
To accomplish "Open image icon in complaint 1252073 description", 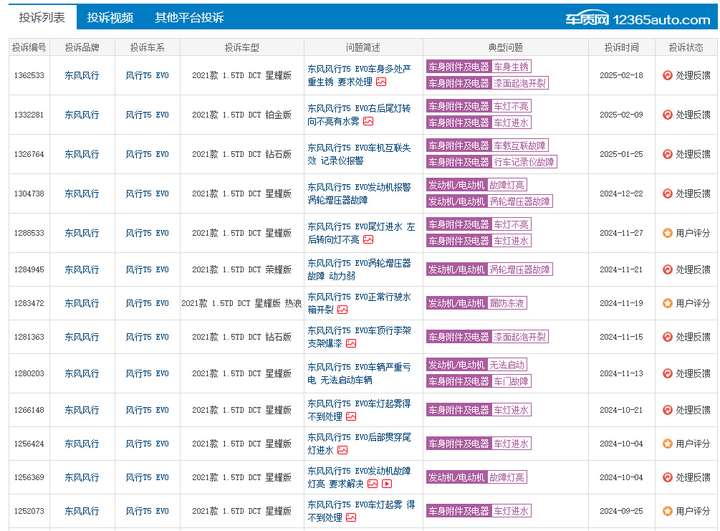I will (x=351, y=518).
